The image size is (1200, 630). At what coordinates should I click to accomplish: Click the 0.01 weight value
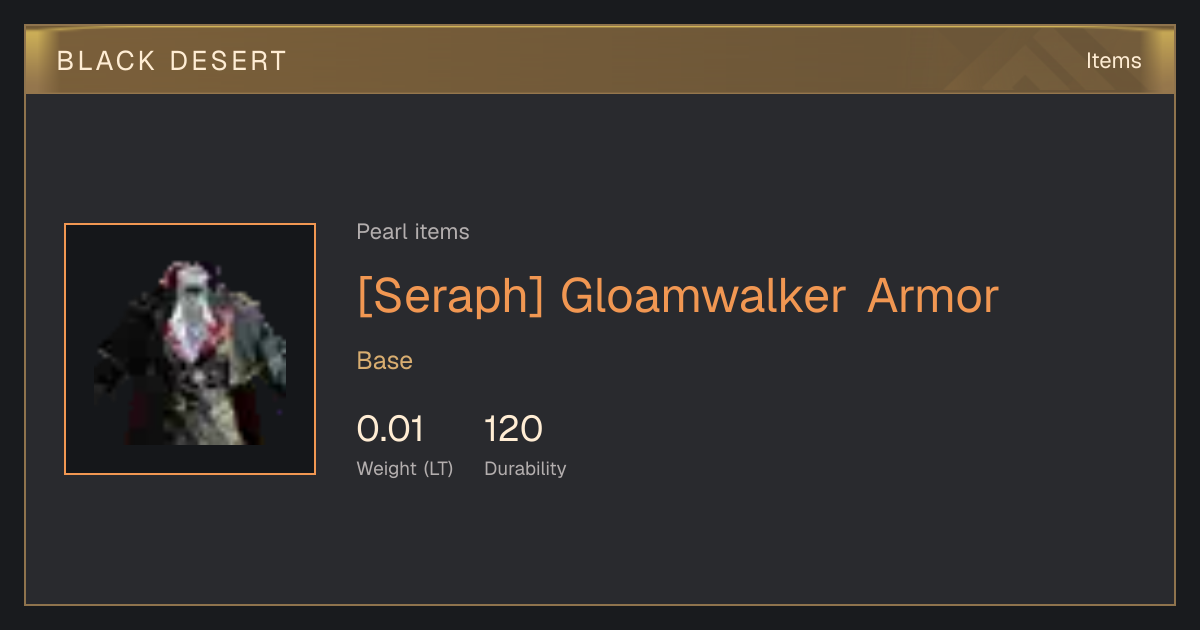click(390, 429)
